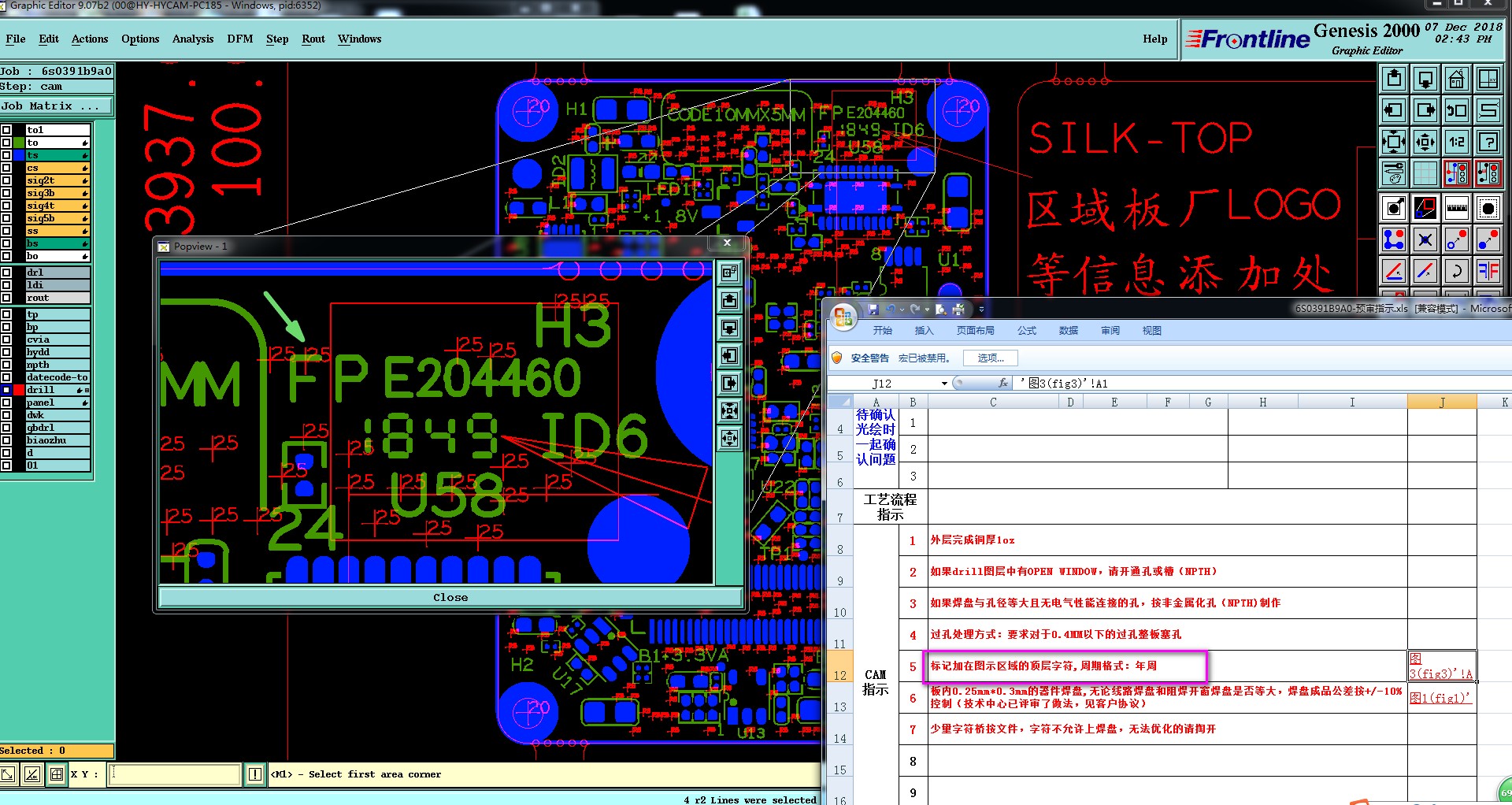This screenshot has height=805, width=1512.
Task: Open the Excel redo history dropdown arrow
Action: point(927,310)
